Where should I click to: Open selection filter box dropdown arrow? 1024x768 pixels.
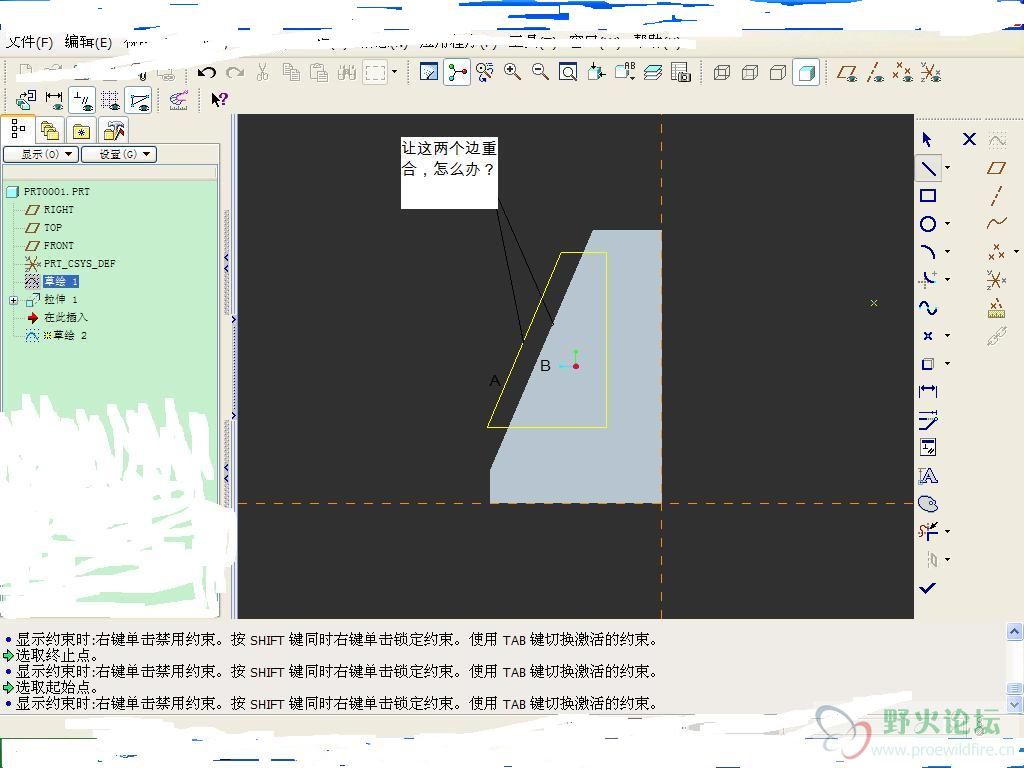[x=394, y=72]
